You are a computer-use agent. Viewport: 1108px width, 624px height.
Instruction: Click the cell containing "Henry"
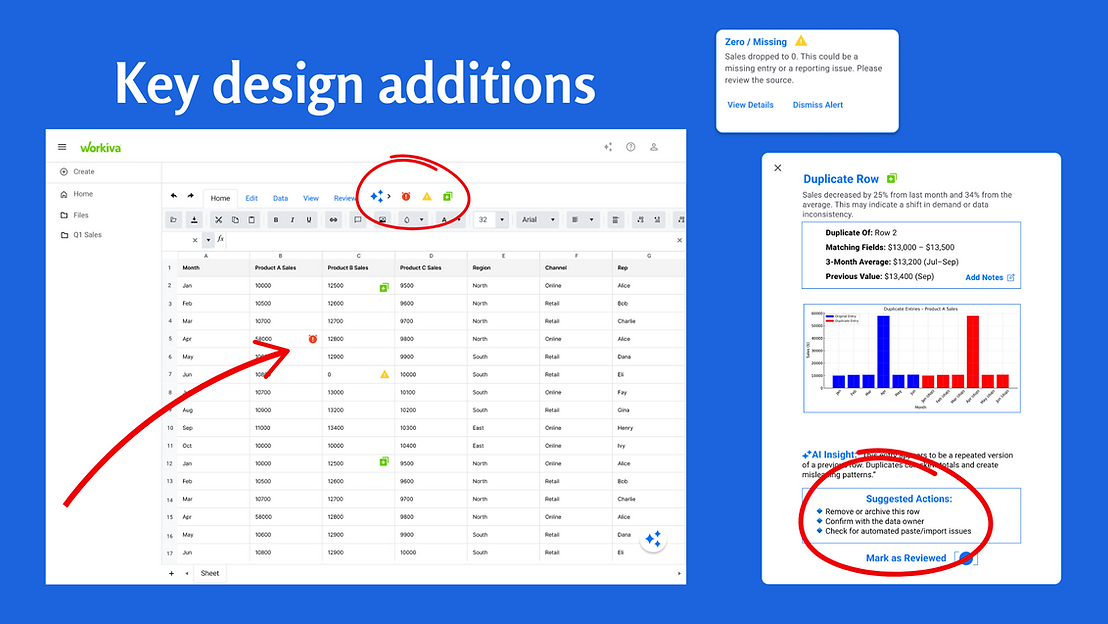point(648,428)
